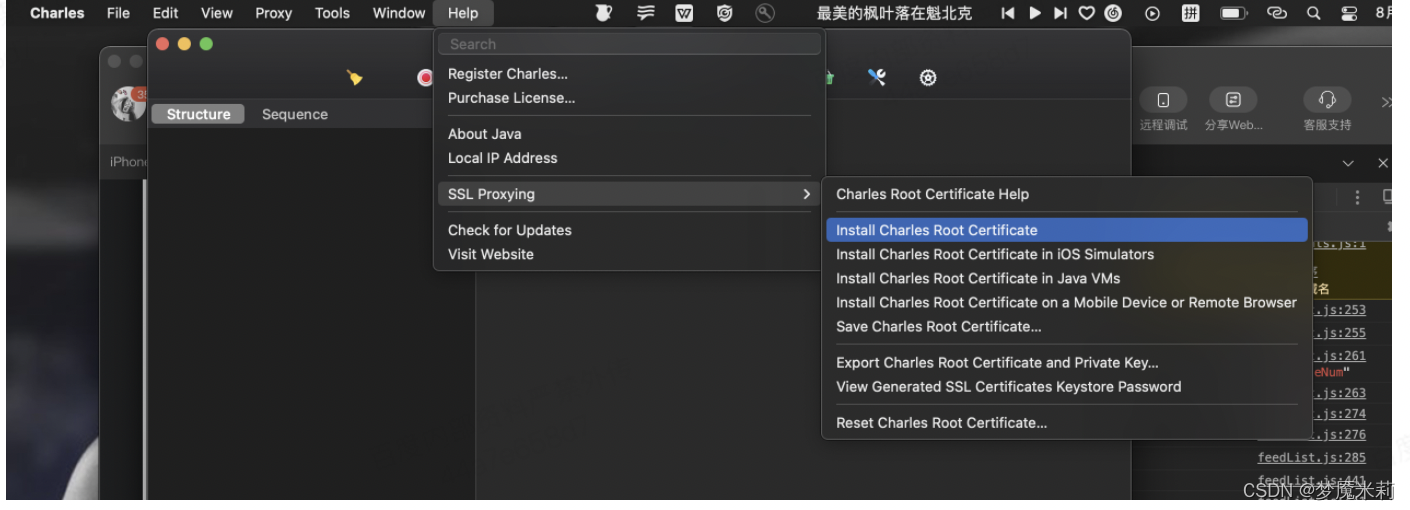Open the Window menu
The width and height of the screenshot is (1410, 510).
coord(398,13)
